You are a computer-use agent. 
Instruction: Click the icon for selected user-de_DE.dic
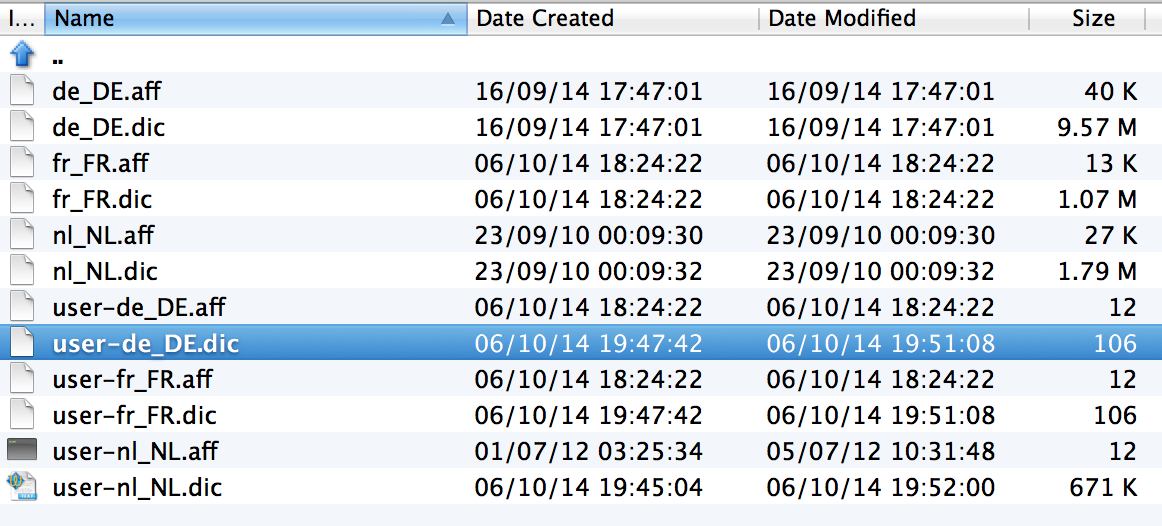tap(21, 343)
